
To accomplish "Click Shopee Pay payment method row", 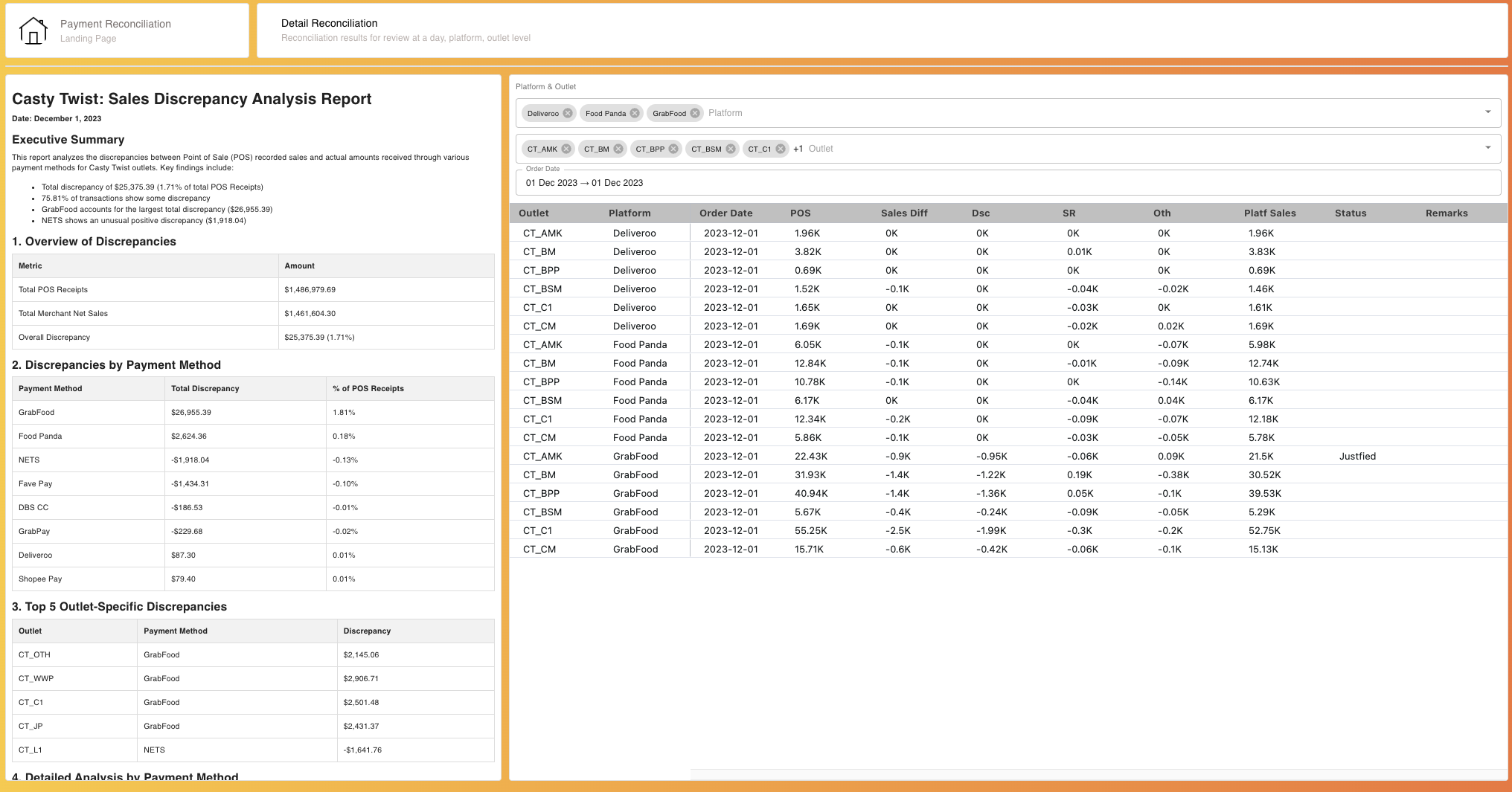I will (253, 579).
